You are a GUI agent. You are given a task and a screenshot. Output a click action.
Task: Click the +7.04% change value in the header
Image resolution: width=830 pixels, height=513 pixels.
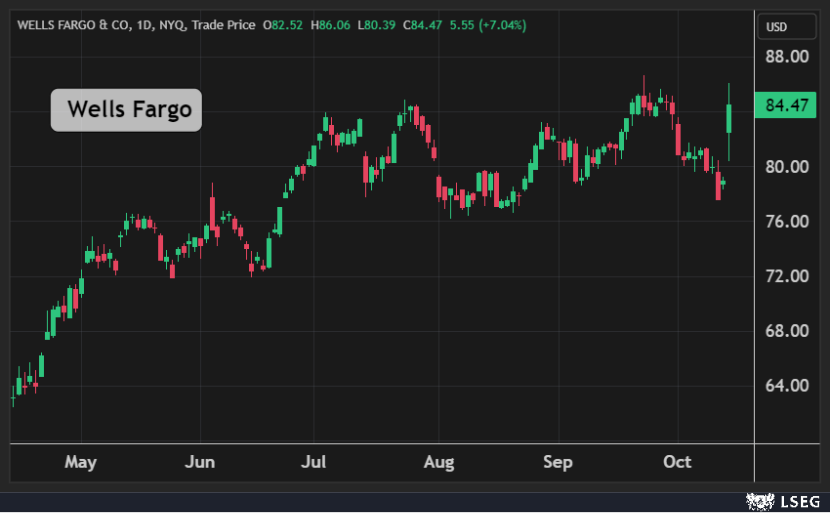[503, 24]
